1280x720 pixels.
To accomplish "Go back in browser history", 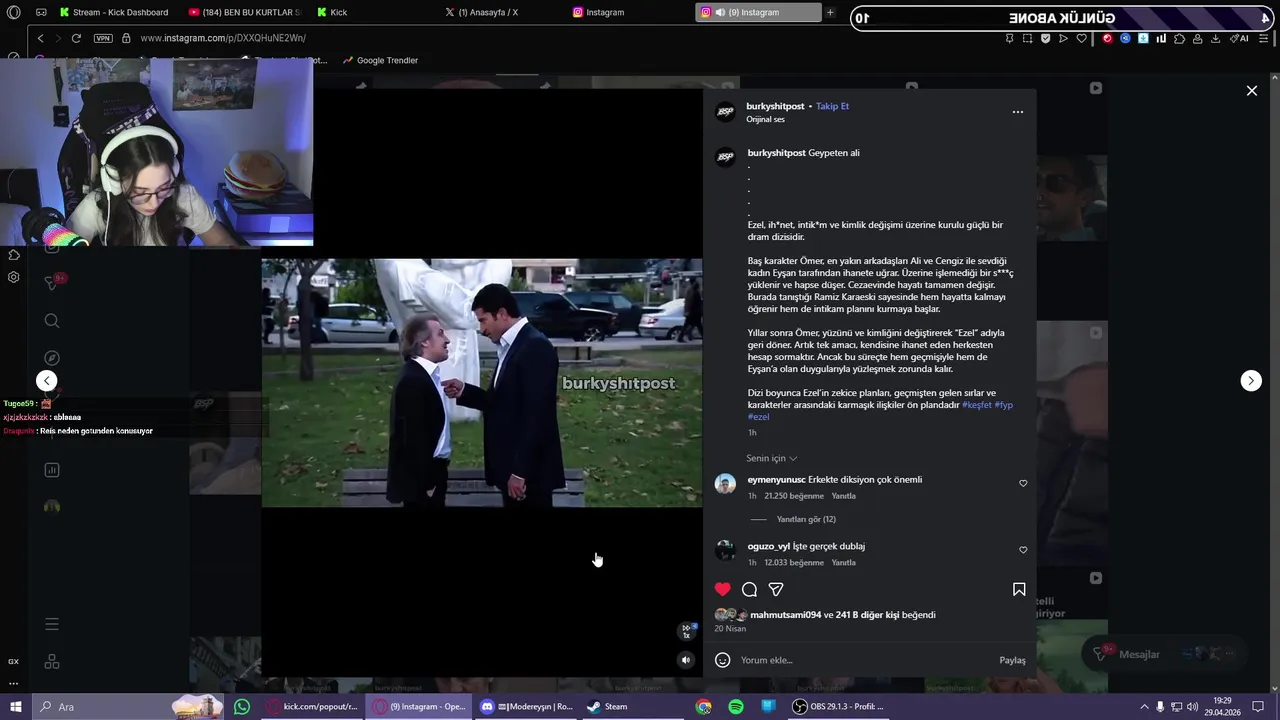I will (40, 38).
